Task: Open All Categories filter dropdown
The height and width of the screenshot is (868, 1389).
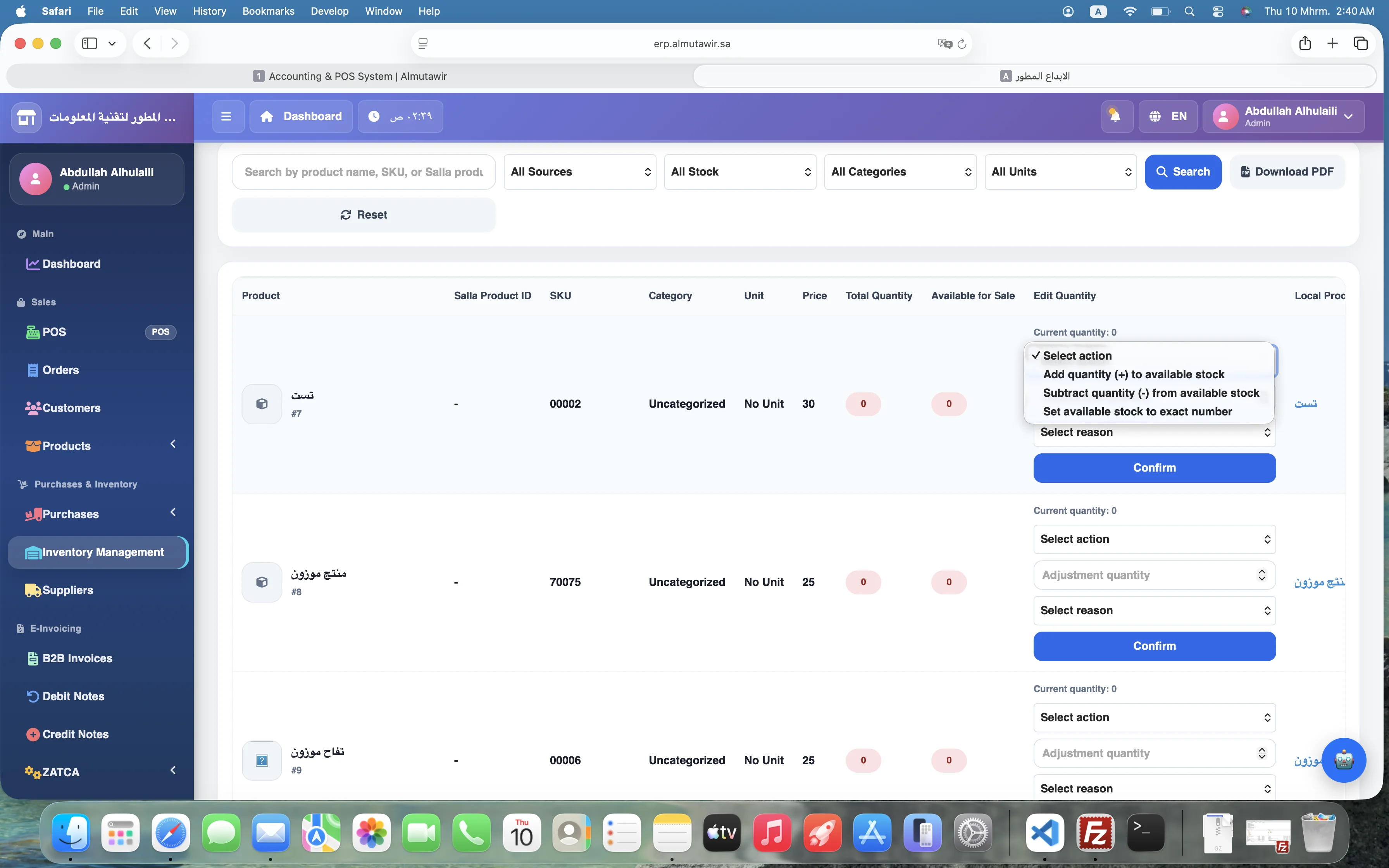Action: [900, 172]
